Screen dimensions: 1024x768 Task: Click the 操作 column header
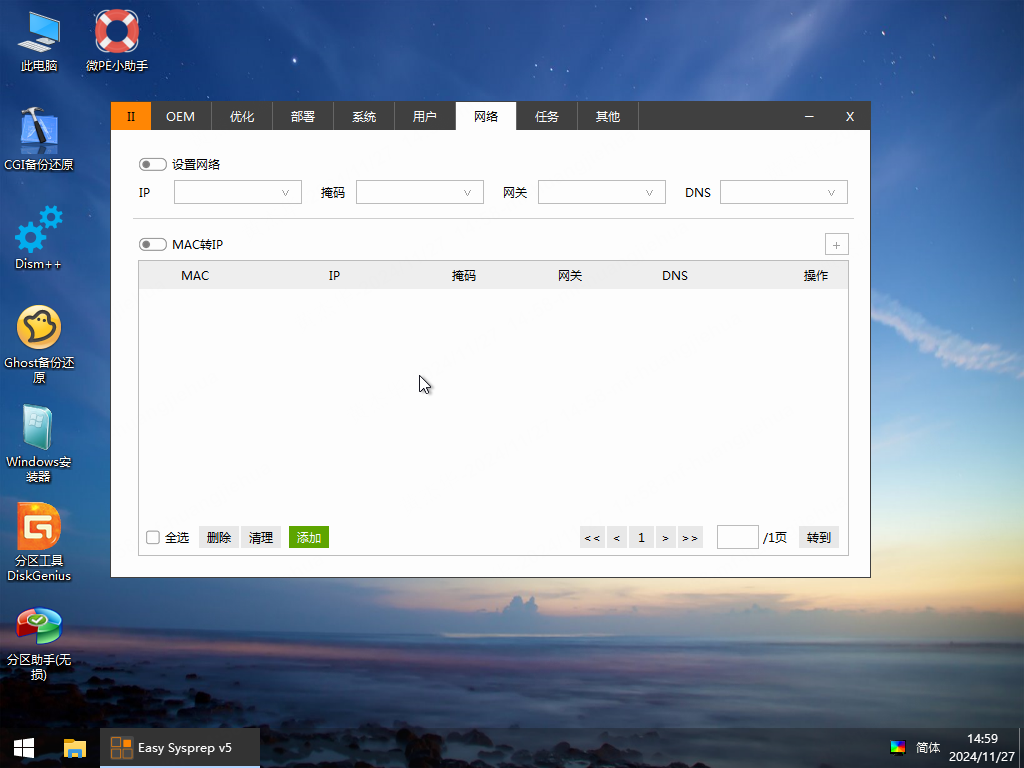816,276
